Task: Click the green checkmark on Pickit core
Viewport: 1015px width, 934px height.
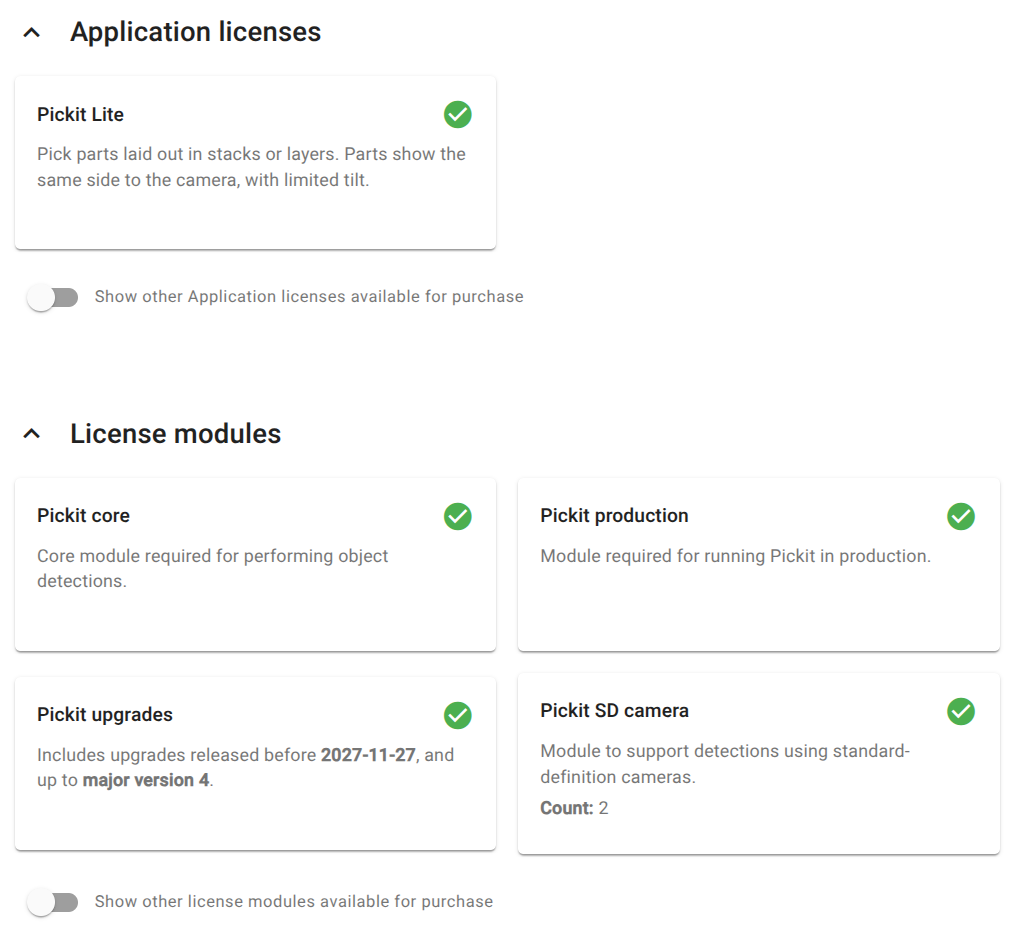Action: click(457, 516)
